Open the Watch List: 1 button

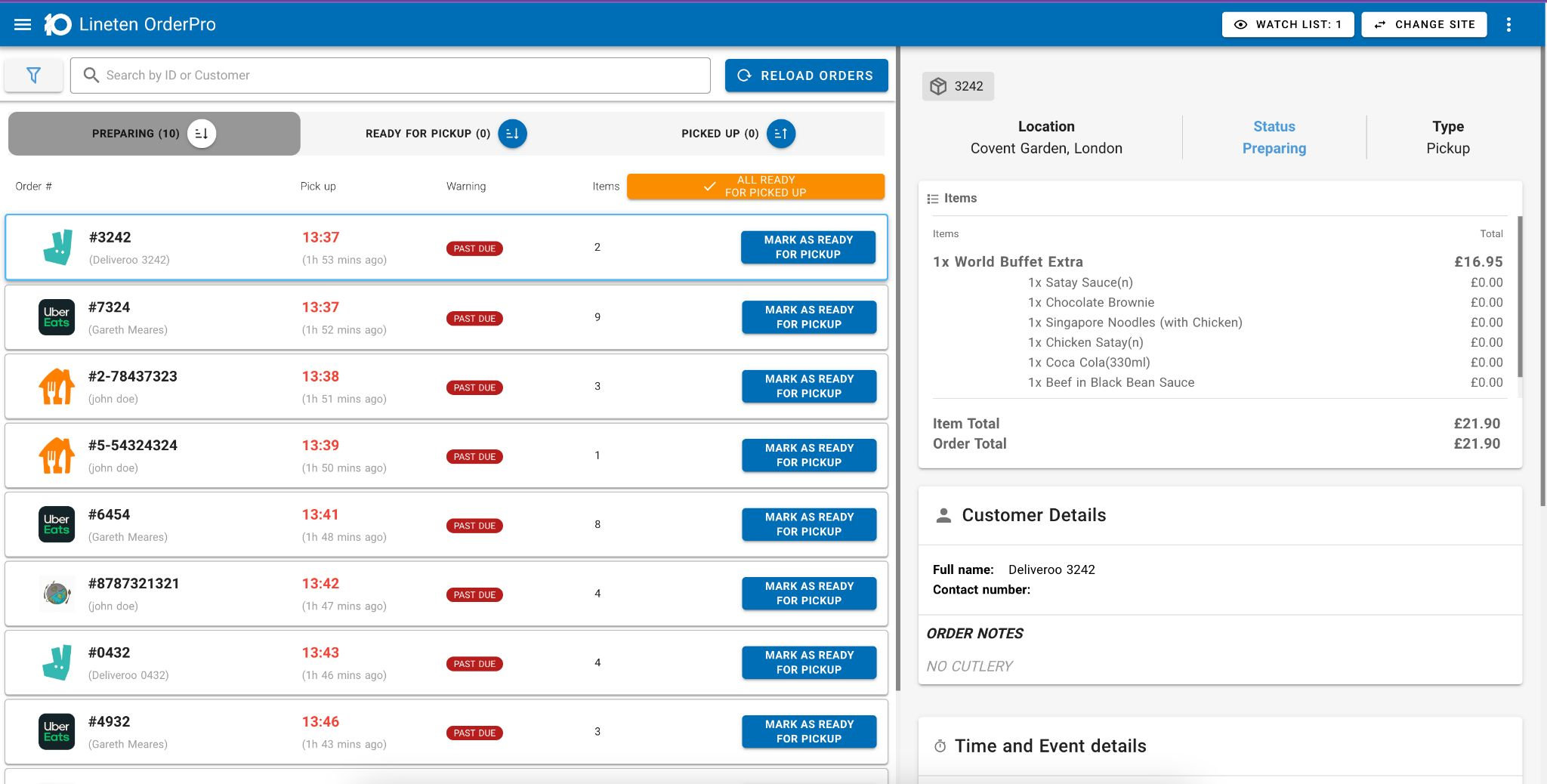click(x=1288, y=24)
